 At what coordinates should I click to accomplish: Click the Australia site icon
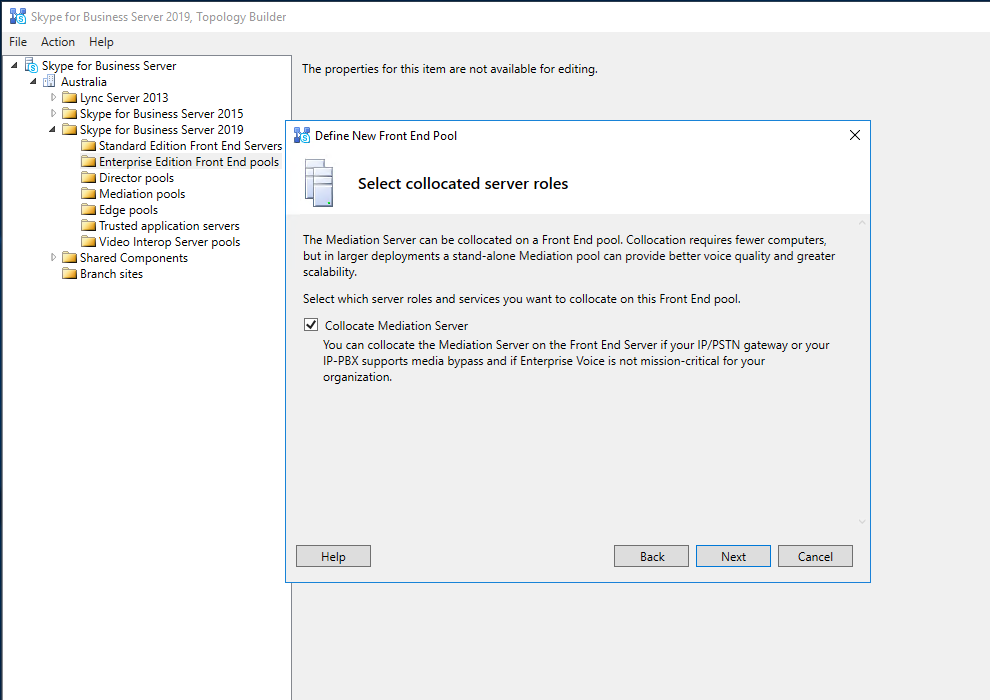pyautogui.click(x=50, y=82)
